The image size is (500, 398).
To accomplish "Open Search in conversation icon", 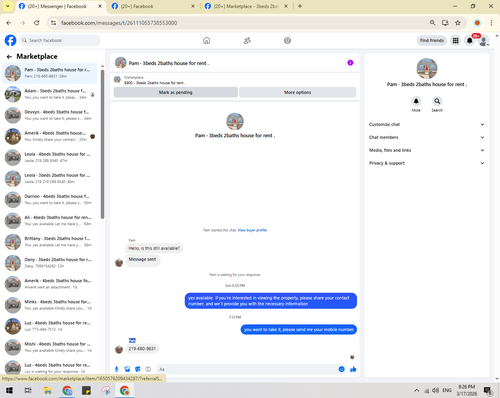I will [437, 101].
